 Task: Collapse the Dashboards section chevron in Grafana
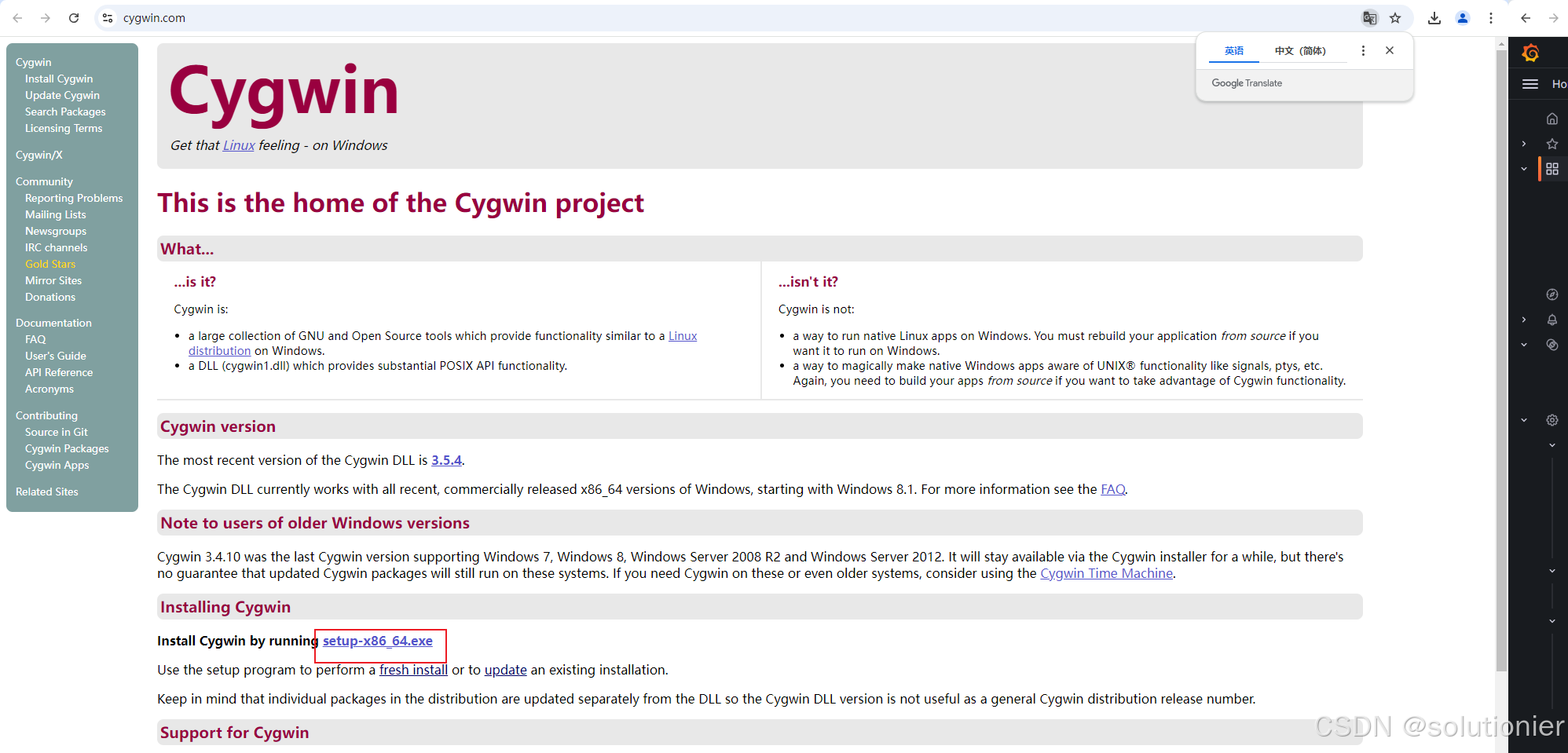[x=1524, y=169]
